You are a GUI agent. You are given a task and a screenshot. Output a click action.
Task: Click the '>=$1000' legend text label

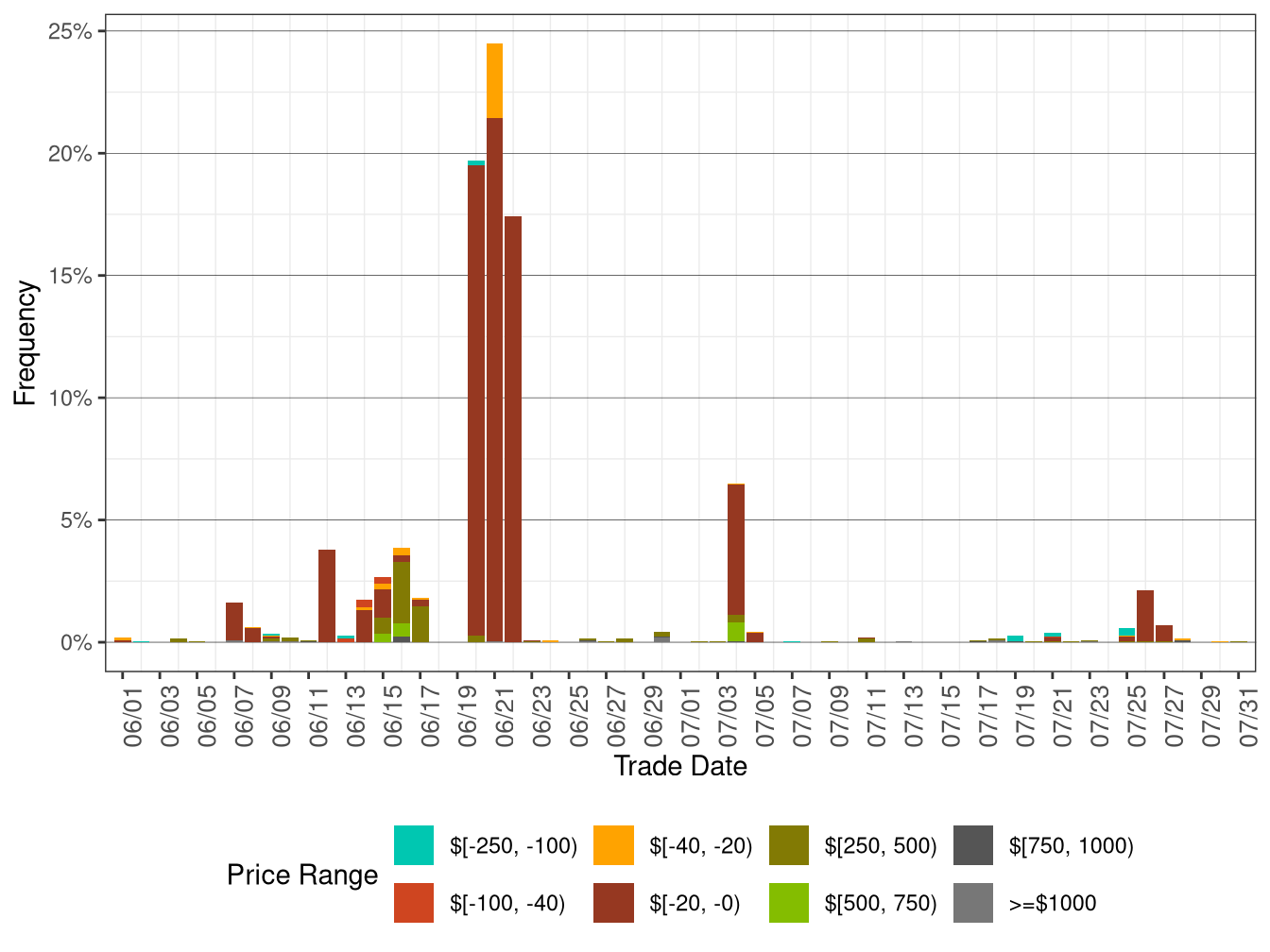tap(1053, 904)
